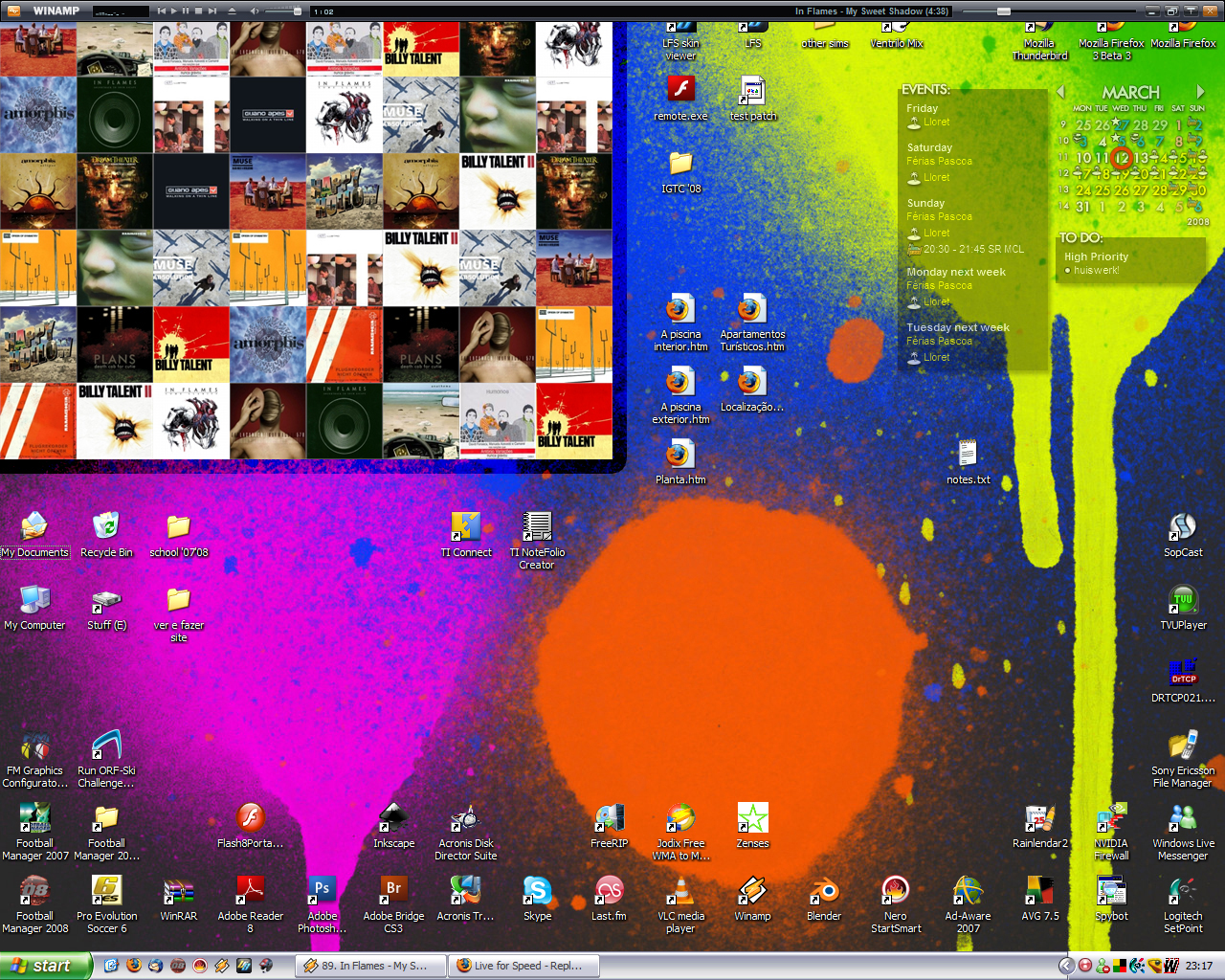Image resolution: width=1225 pixels, height=980 pixels.
Task: Open Planta.htm file
Action: 680,462
